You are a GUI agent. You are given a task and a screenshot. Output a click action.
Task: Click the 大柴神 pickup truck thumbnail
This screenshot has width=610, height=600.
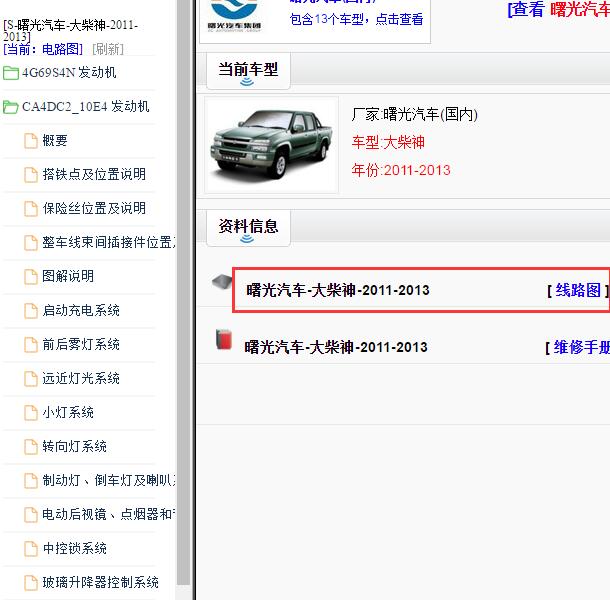click(x=272, y=145)
